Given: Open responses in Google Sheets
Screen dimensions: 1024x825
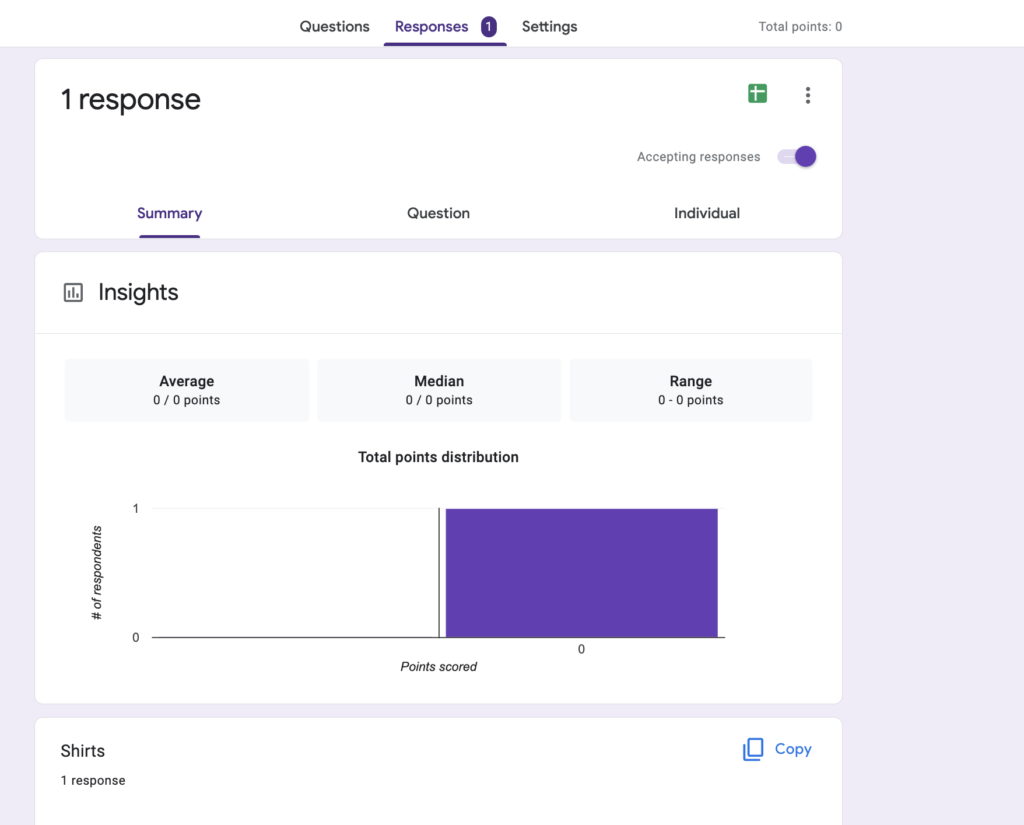Looking at the screenshot, I should pyautogui.click(x=757, y=93).
